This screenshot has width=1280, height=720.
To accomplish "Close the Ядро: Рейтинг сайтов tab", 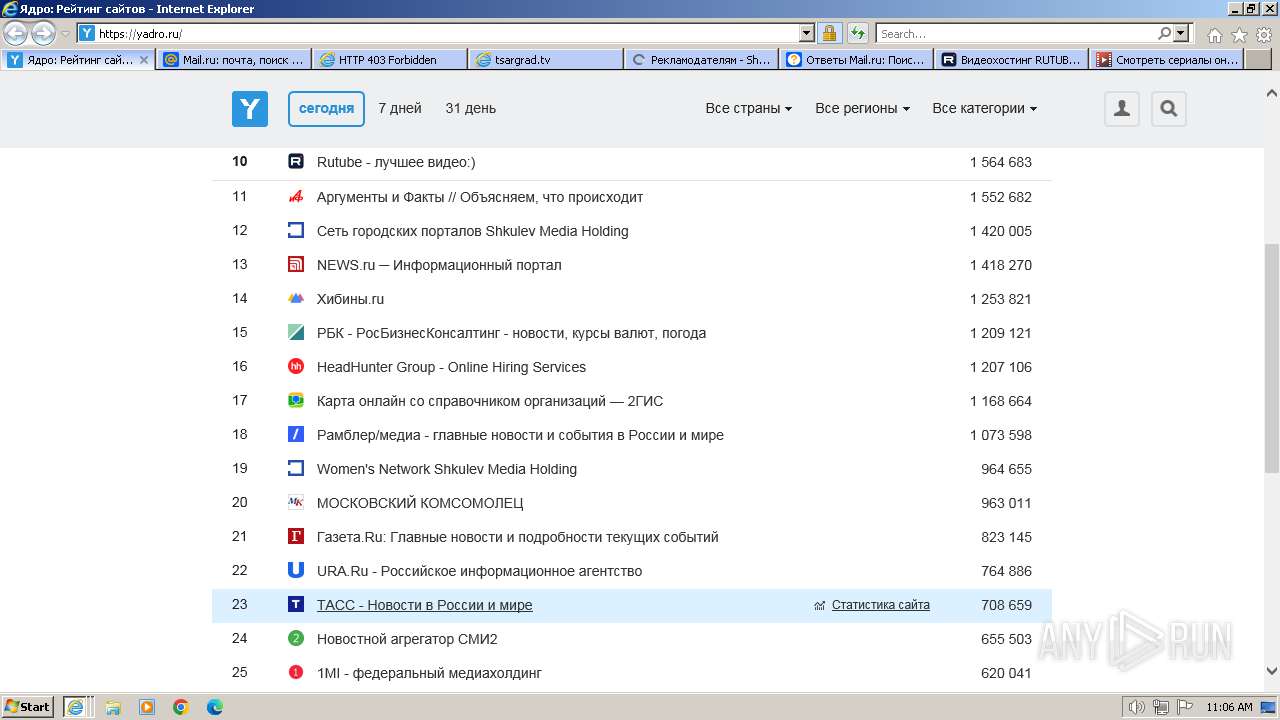I will point(143,60).
